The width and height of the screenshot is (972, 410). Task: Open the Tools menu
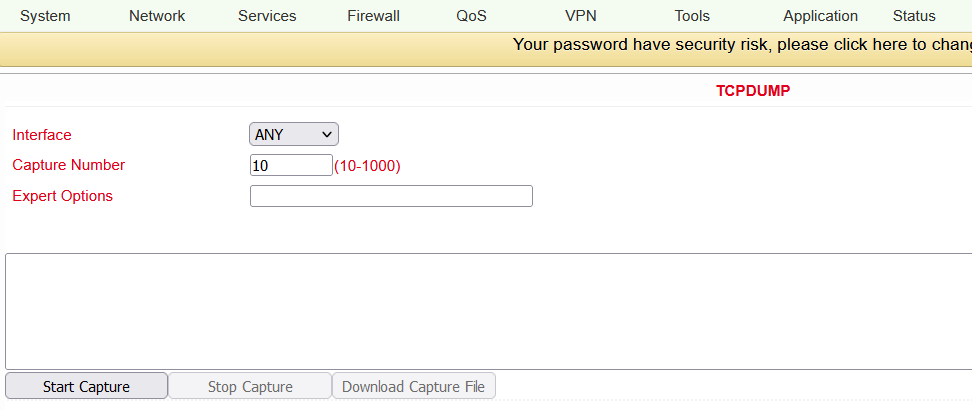click(692, 16)
